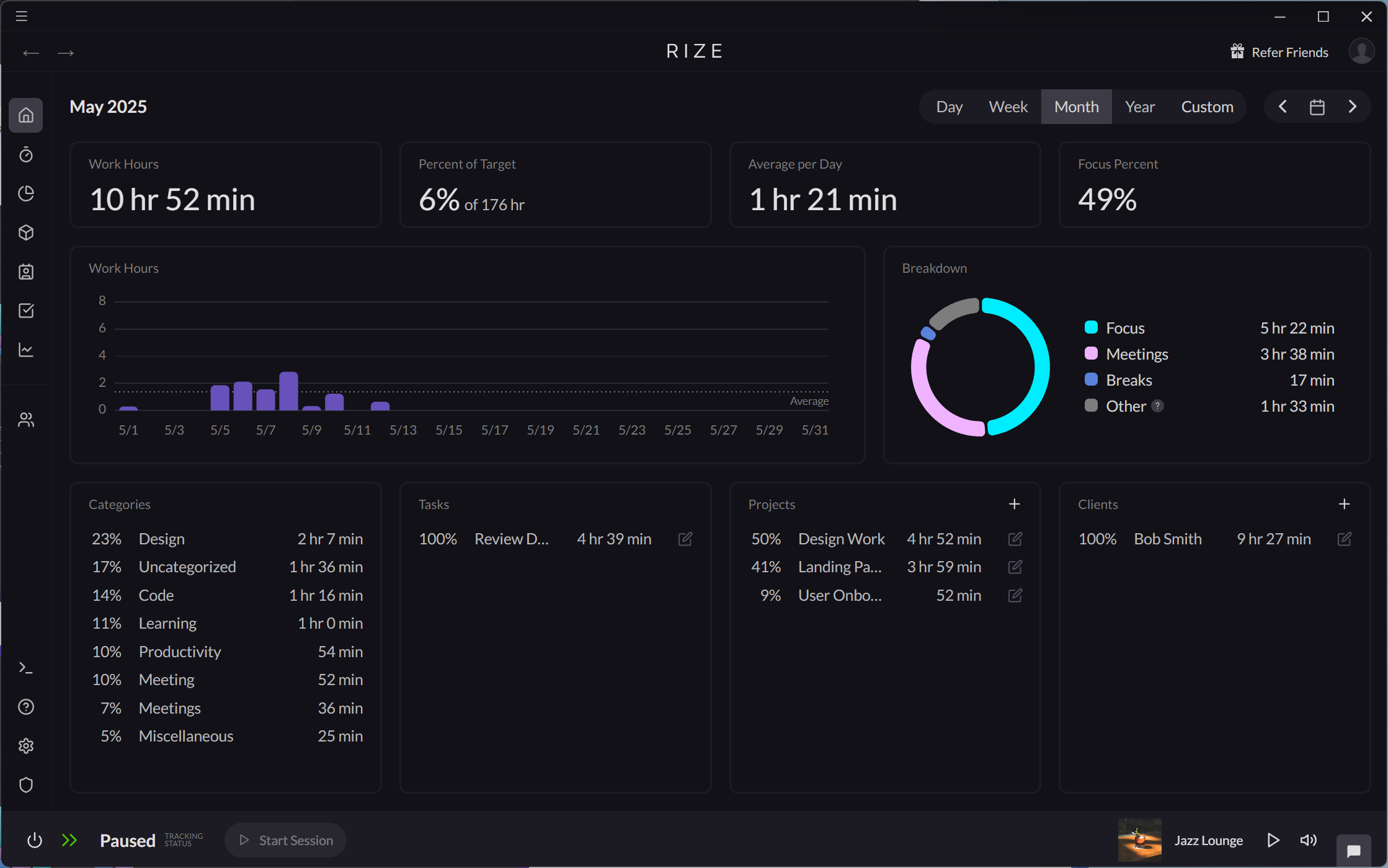1388x868 pixels.
Task: Open the team members icon in sidebar
Action: click(x=26, y=419)
